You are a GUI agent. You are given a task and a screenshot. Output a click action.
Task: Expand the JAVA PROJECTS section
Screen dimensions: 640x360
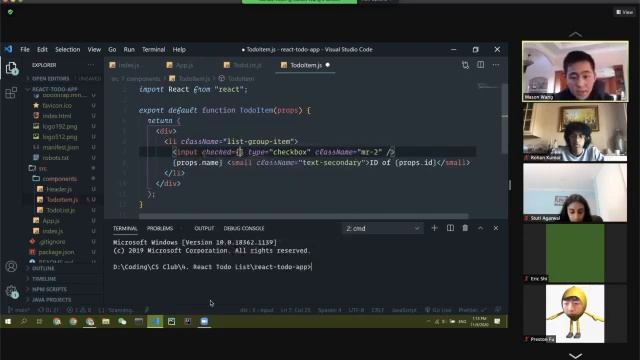[63, 300]
